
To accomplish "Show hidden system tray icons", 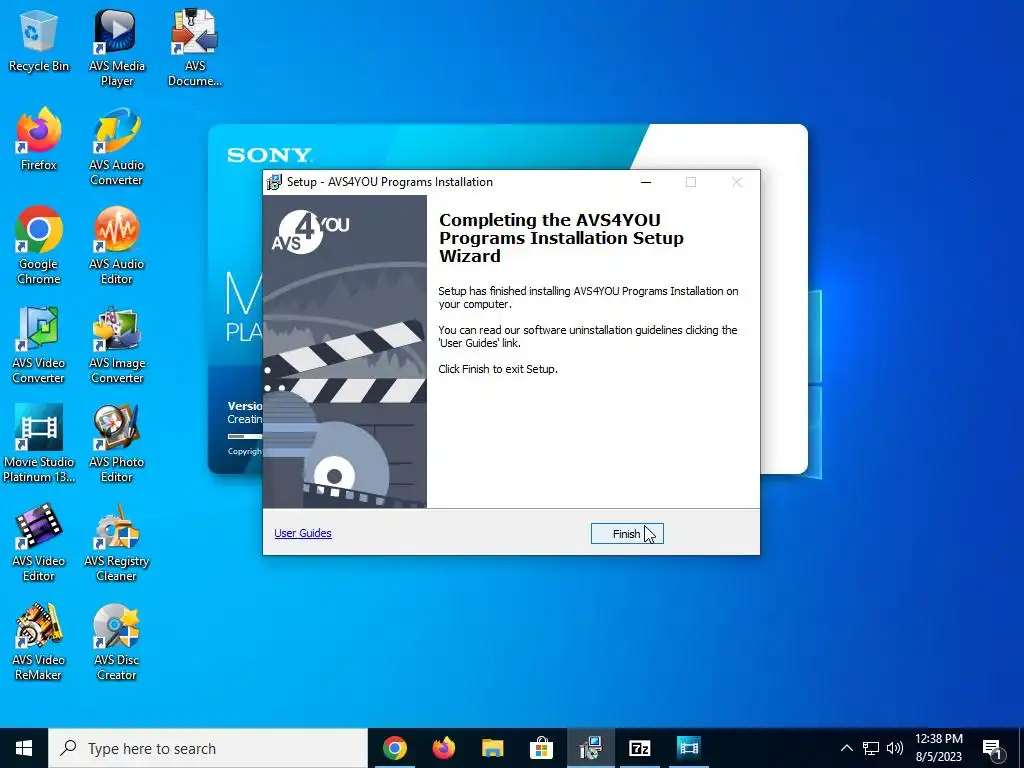I will coord(846,748).
